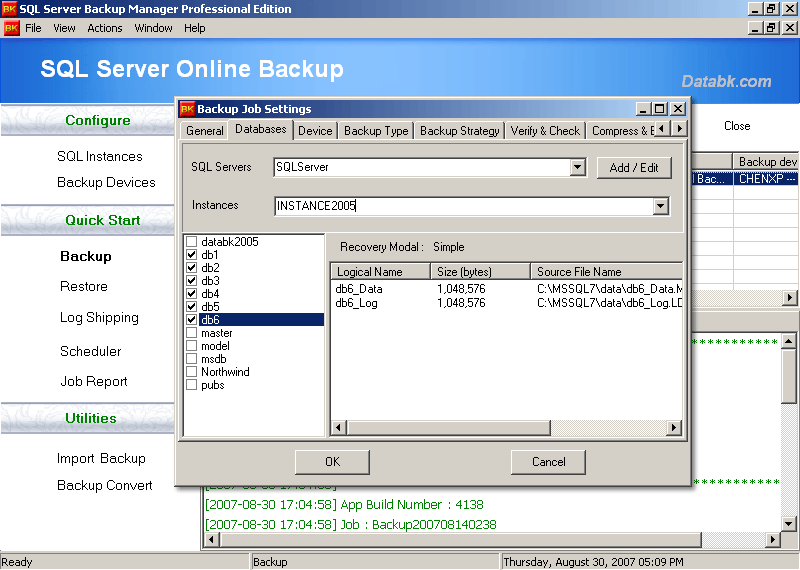Check the model database checkbox
Screen dimensions: 800x570
[192, 345]
